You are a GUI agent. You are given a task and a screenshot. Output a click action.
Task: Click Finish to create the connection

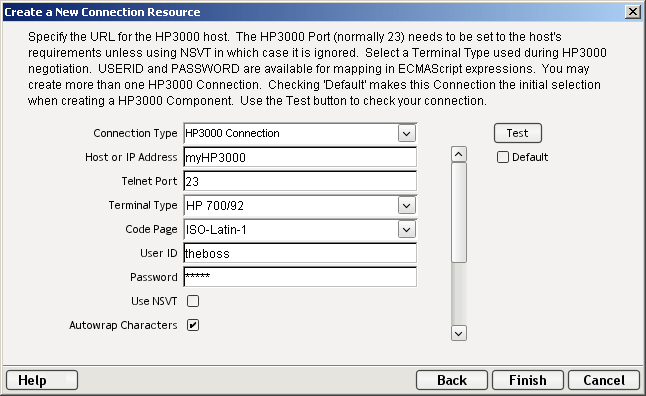pyautogui.click(x=528, y=380)
